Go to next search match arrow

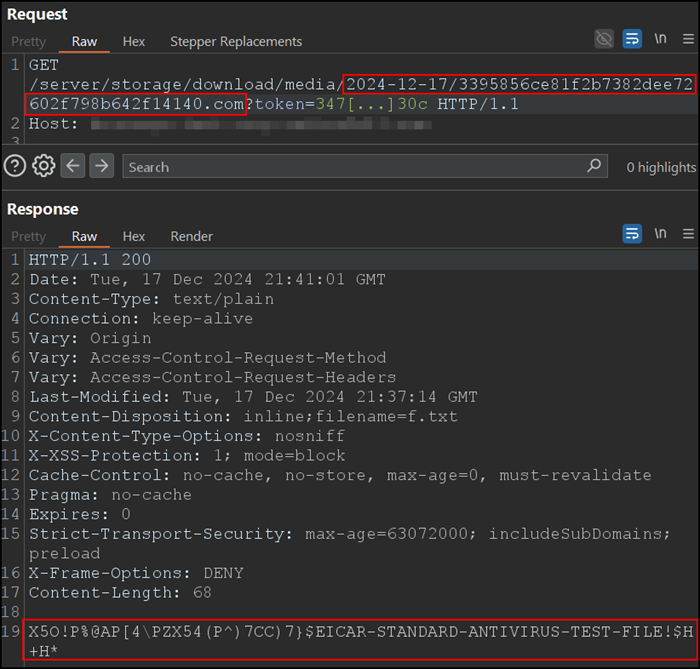(101, 166)
